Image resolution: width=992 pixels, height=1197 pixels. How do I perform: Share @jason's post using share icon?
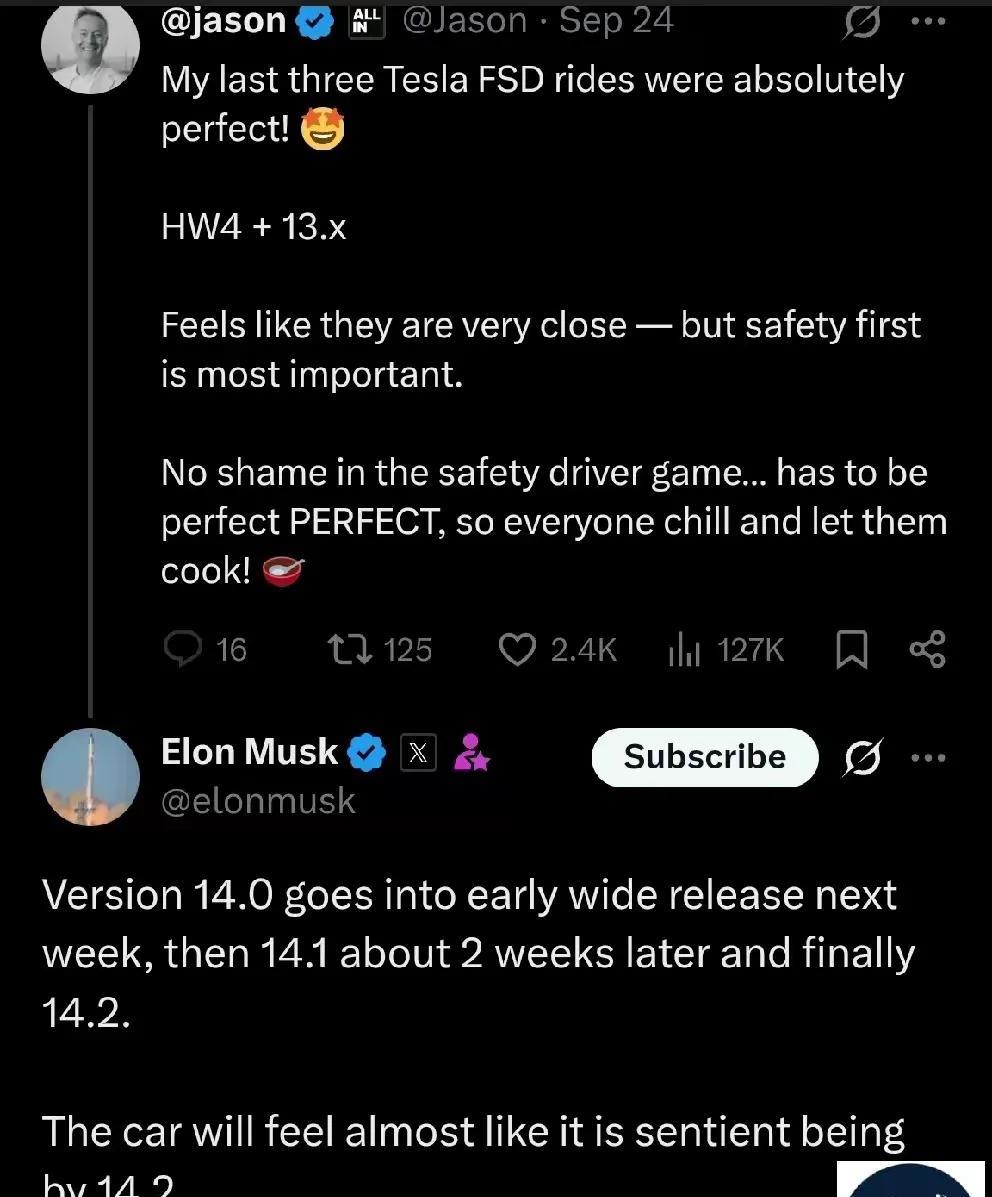coord(927,651)
